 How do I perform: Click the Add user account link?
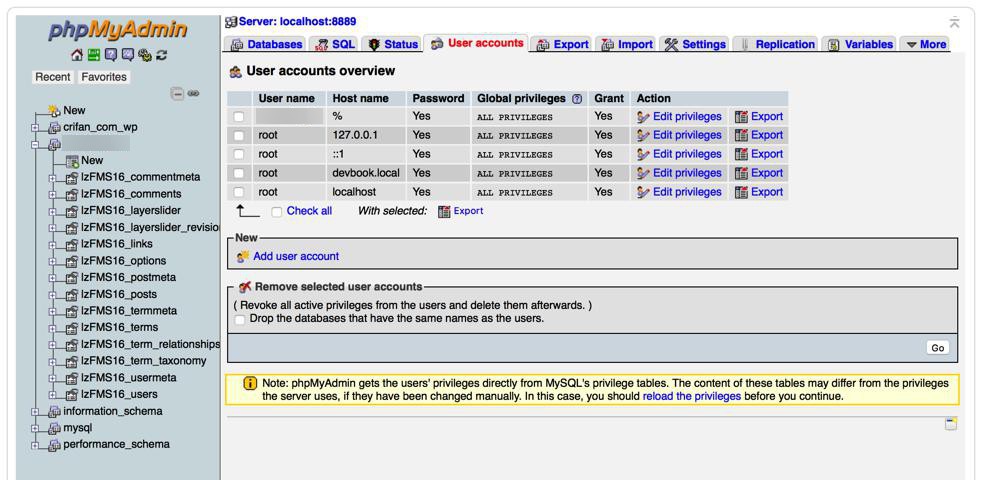pyautogui.click(x=296, y=257)
